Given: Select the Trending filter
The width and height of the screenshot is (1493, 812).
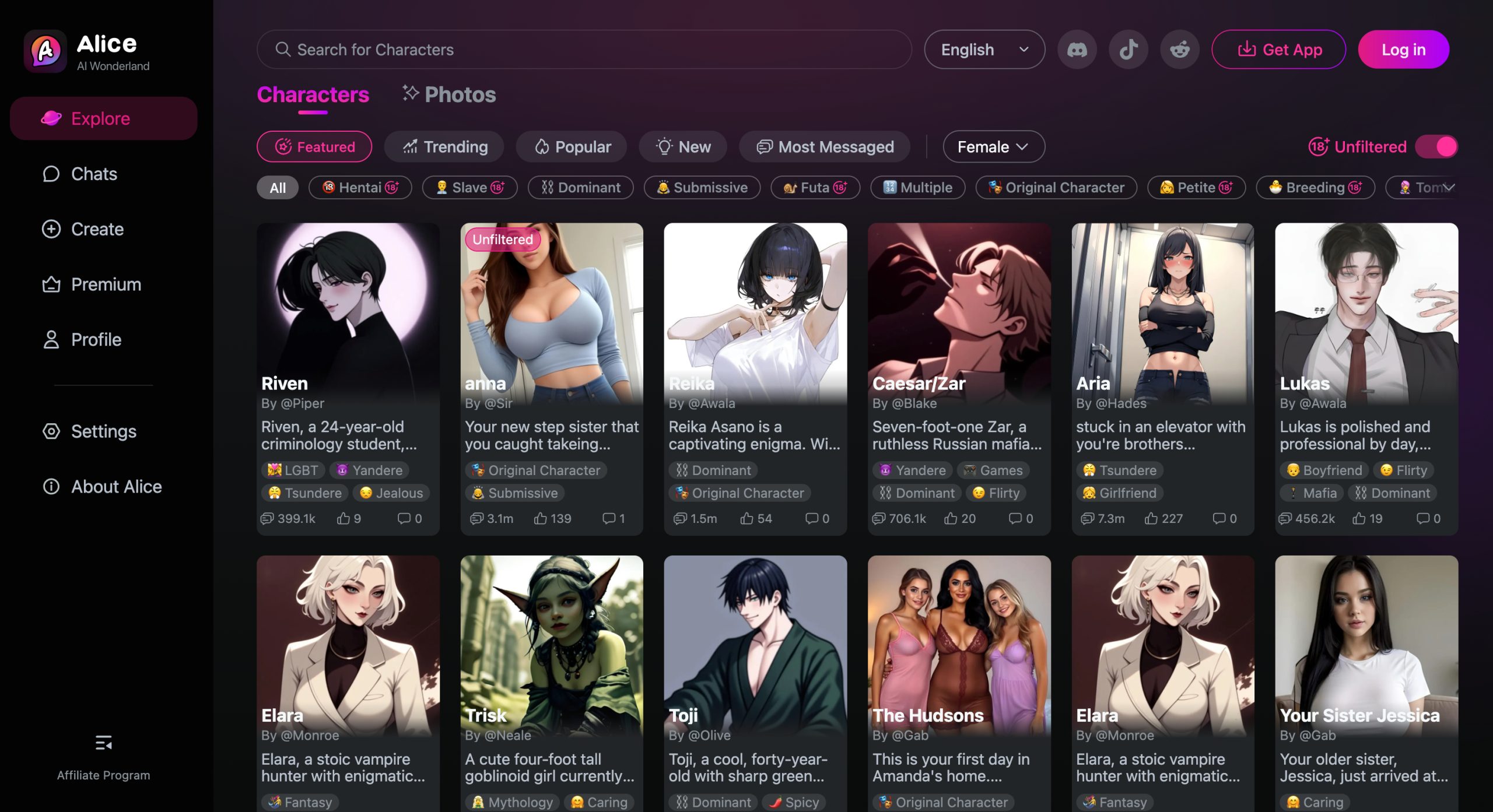Looking at the screenshot, I should 444,147.
